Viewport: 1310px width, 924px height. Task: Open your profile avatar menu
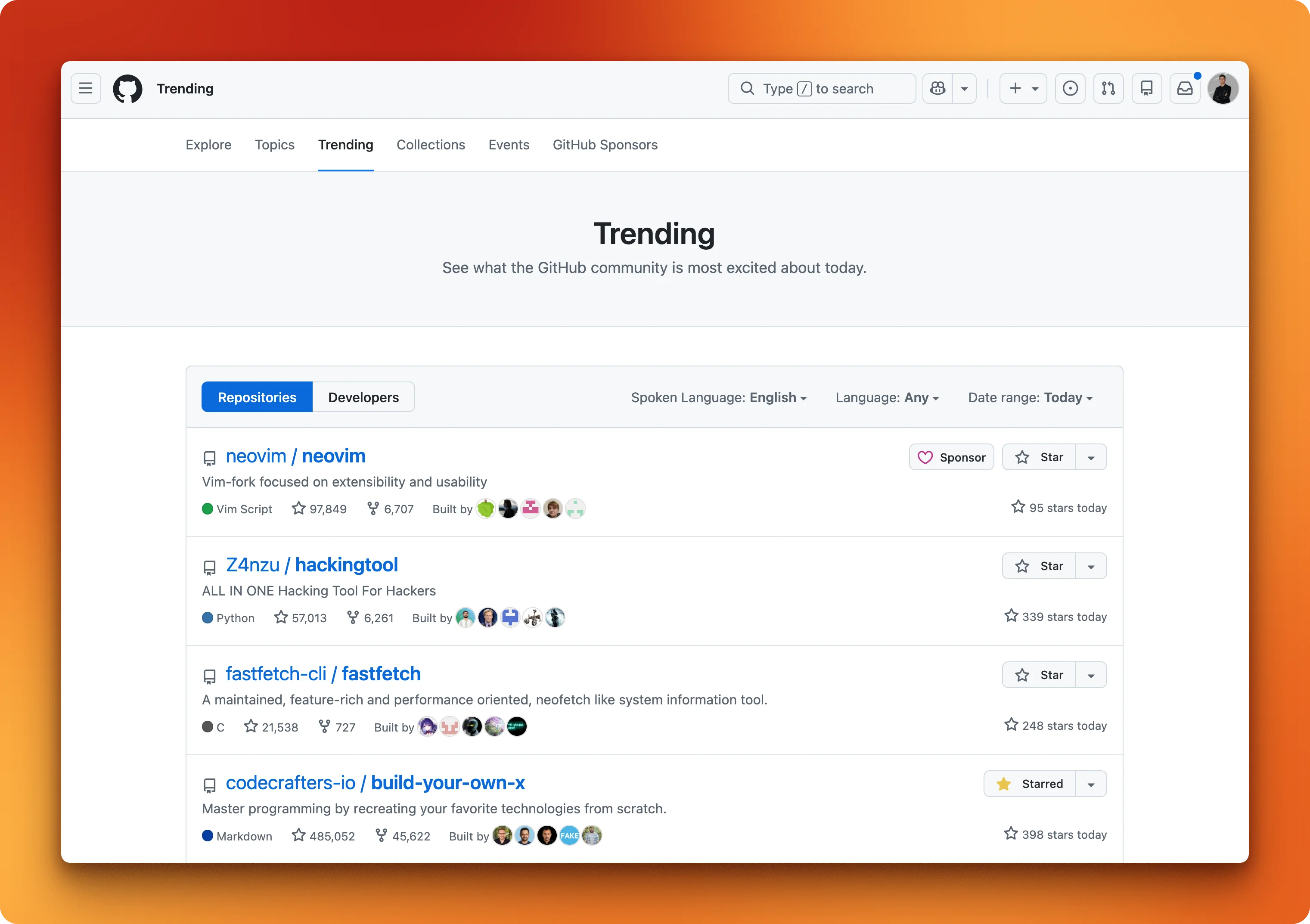coord(1223,88)
